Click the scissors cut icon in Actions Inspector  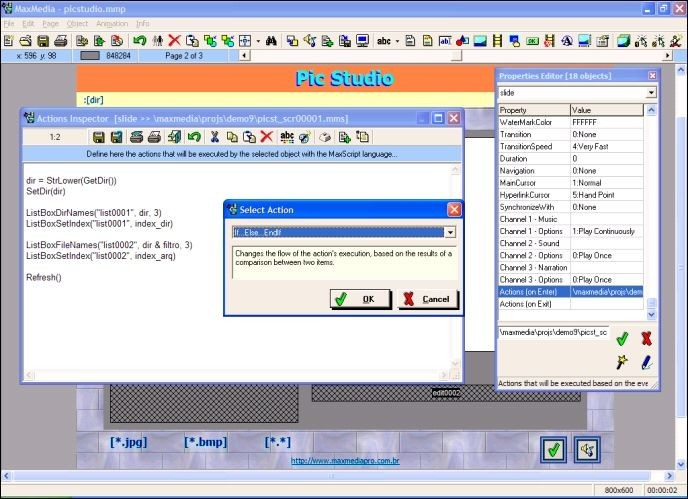click(215, 137)
